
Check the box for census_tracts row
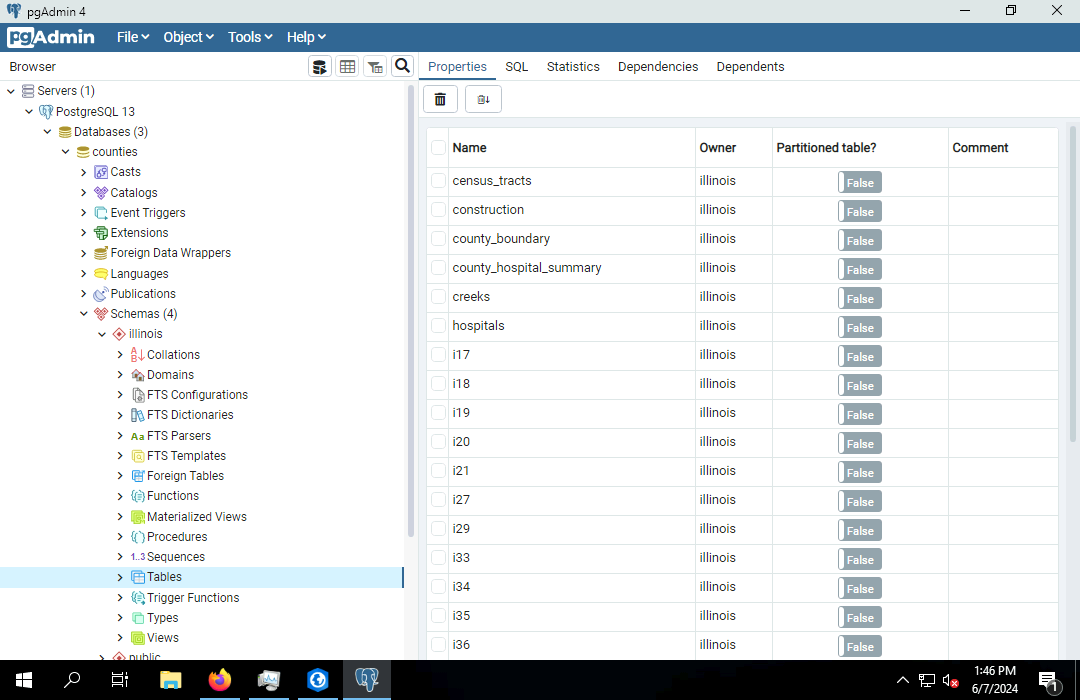(x=438, y=181)
